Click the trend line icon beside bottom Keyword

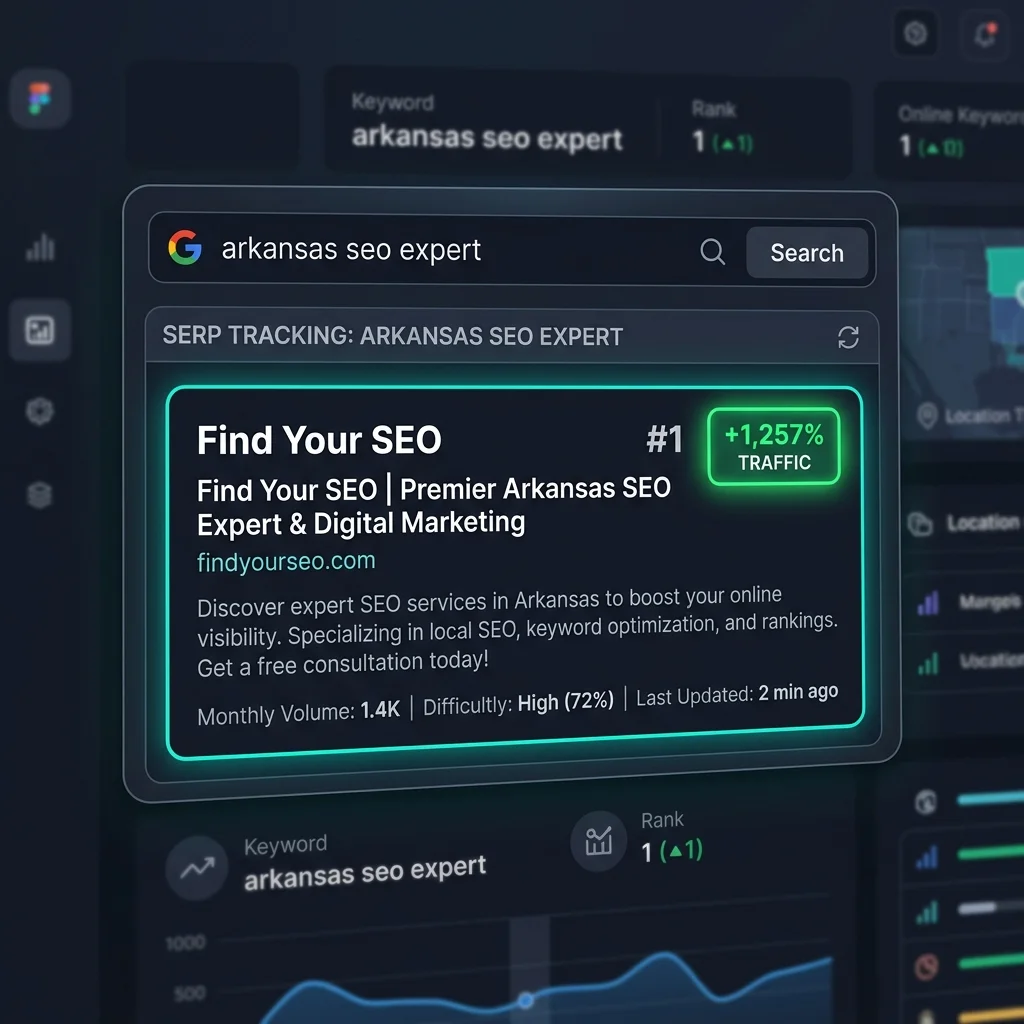pyautogui.click(x=197, y=868)
